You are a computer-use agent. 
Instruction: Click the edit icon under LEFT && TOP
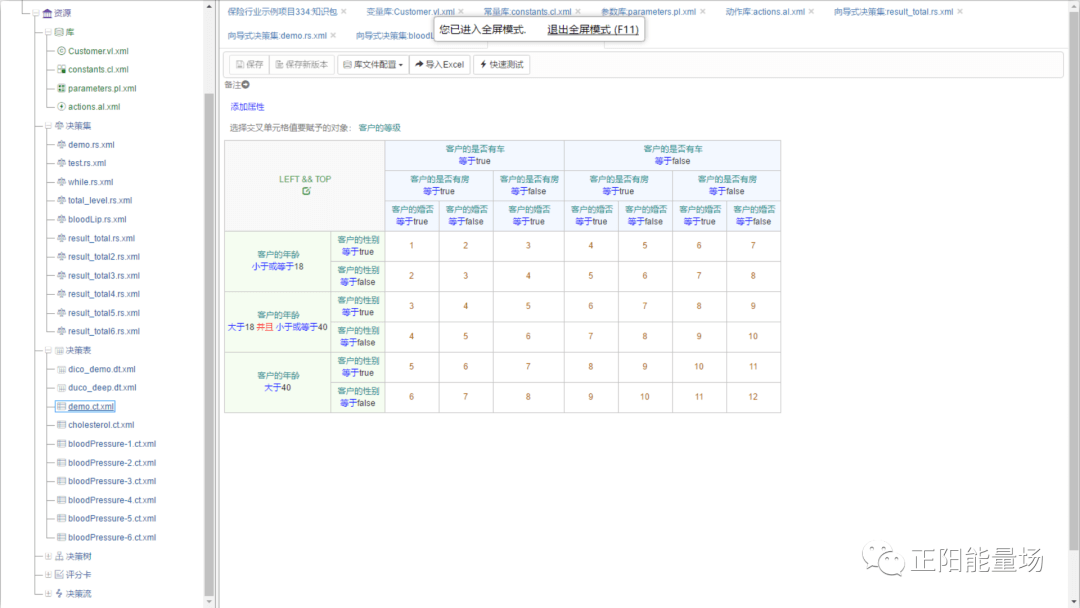(306, 191)
